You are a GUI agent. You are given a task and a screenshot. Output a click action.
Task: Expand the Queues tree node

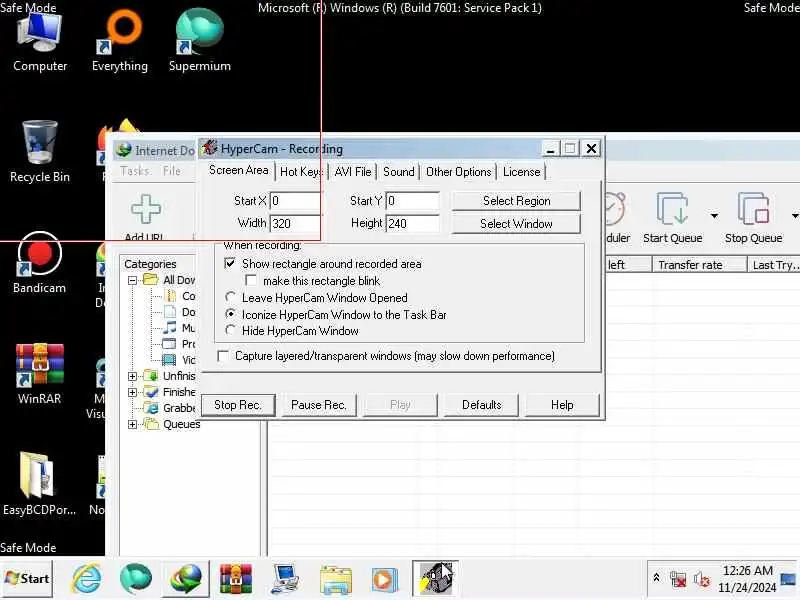tap(133, 424)
